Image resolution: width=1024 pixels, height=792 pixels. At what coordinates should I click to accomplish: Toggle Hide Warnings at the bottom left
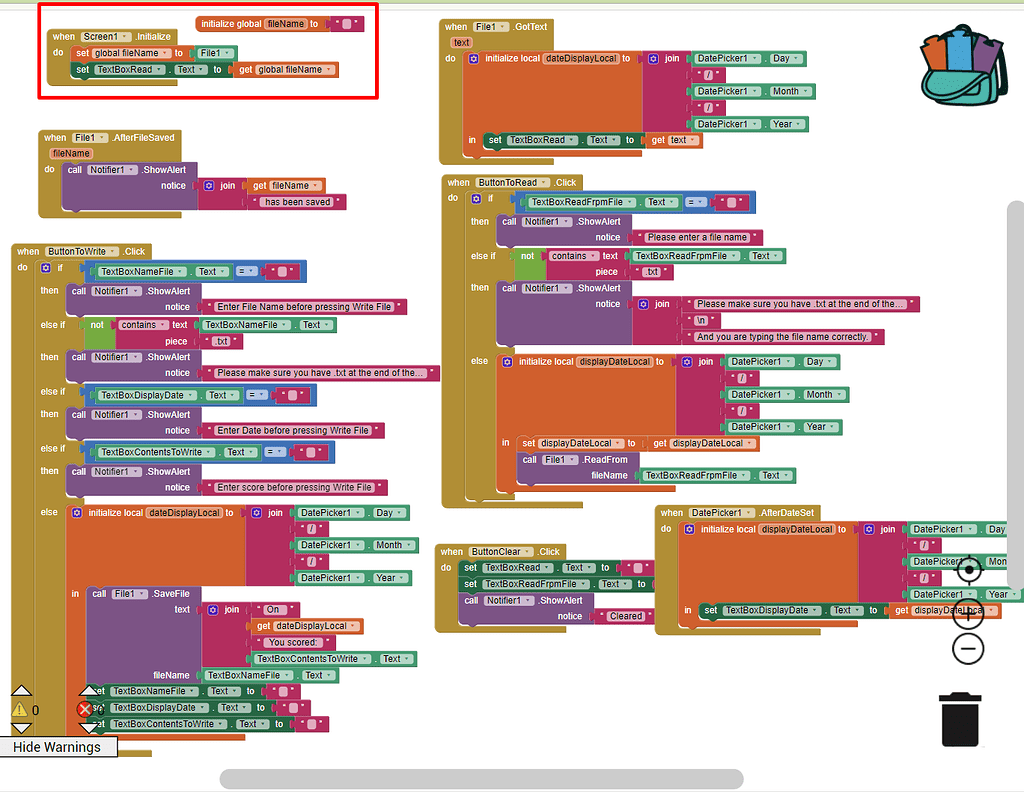[55, 747]
